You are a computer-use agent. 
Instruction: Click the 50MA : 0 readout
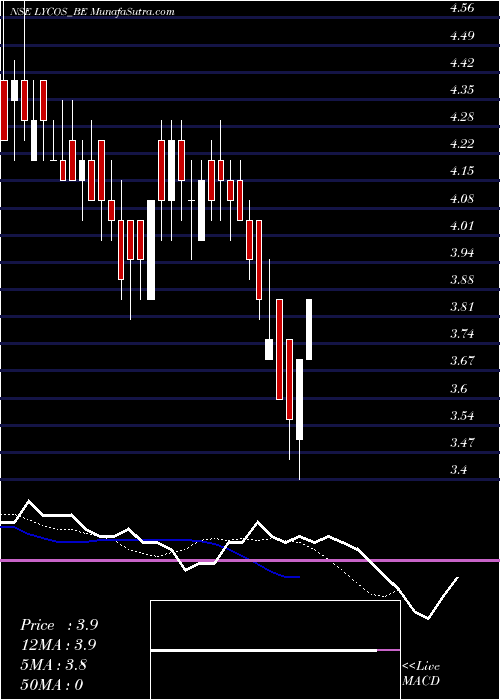(52, 685)
